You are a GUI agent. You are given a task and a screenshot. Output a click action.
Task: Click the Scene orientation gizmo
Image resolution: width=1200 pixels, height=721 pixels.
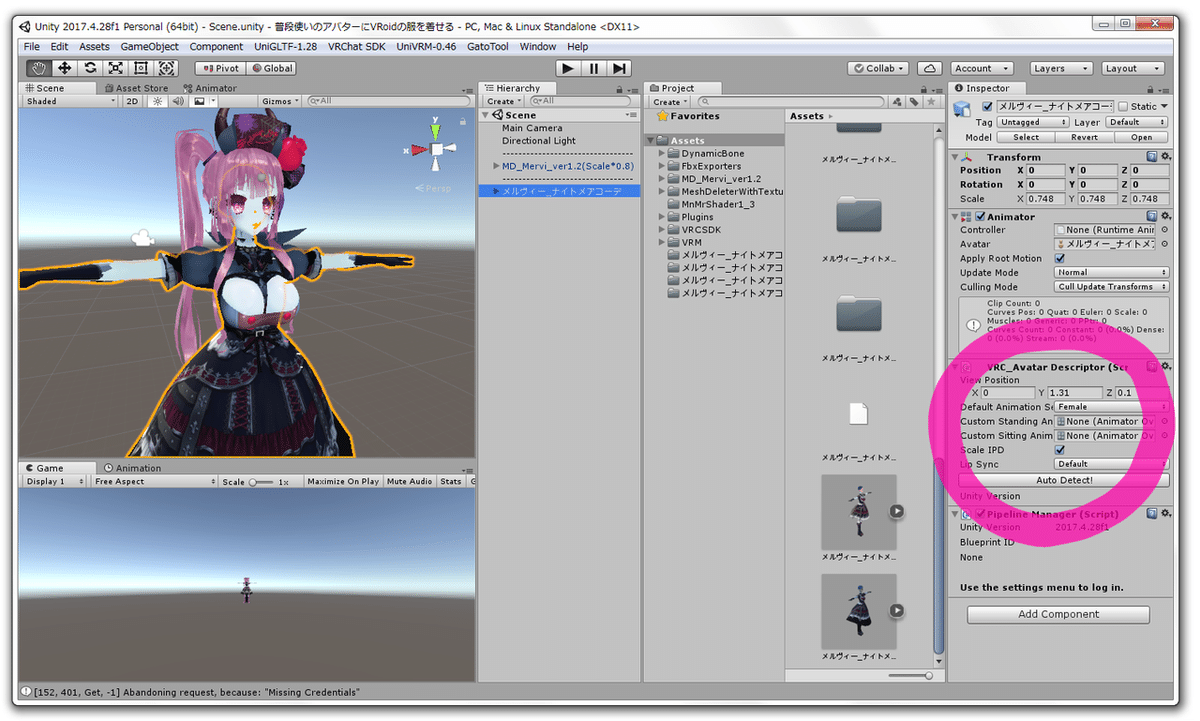tap(437, 149)
